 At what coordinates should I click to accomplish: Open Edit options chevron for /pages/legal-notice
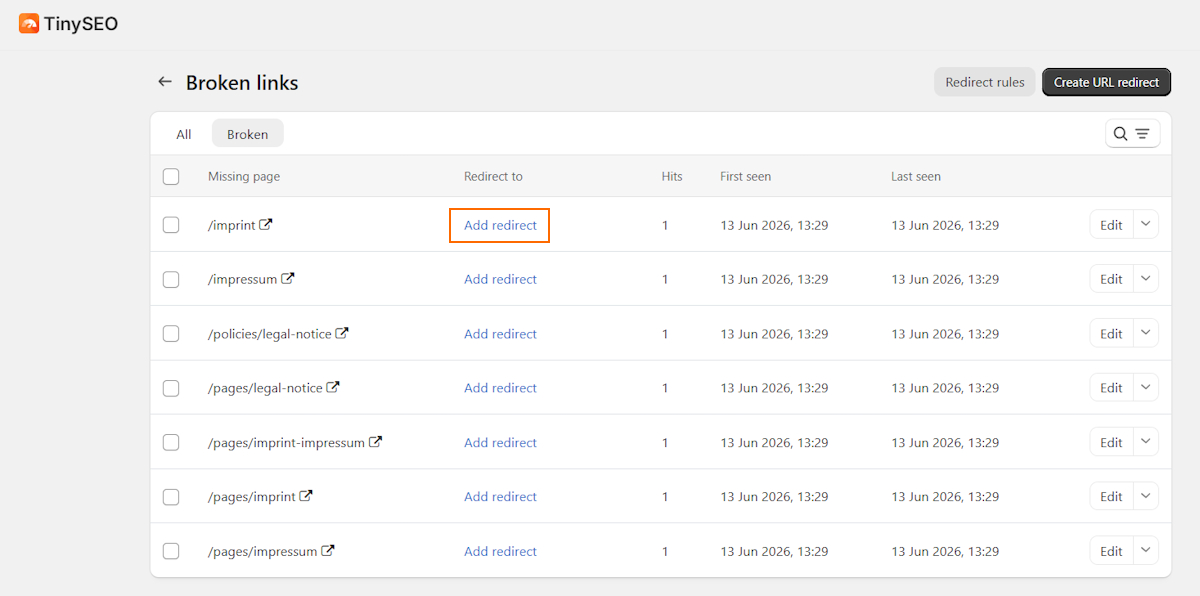1146,388
